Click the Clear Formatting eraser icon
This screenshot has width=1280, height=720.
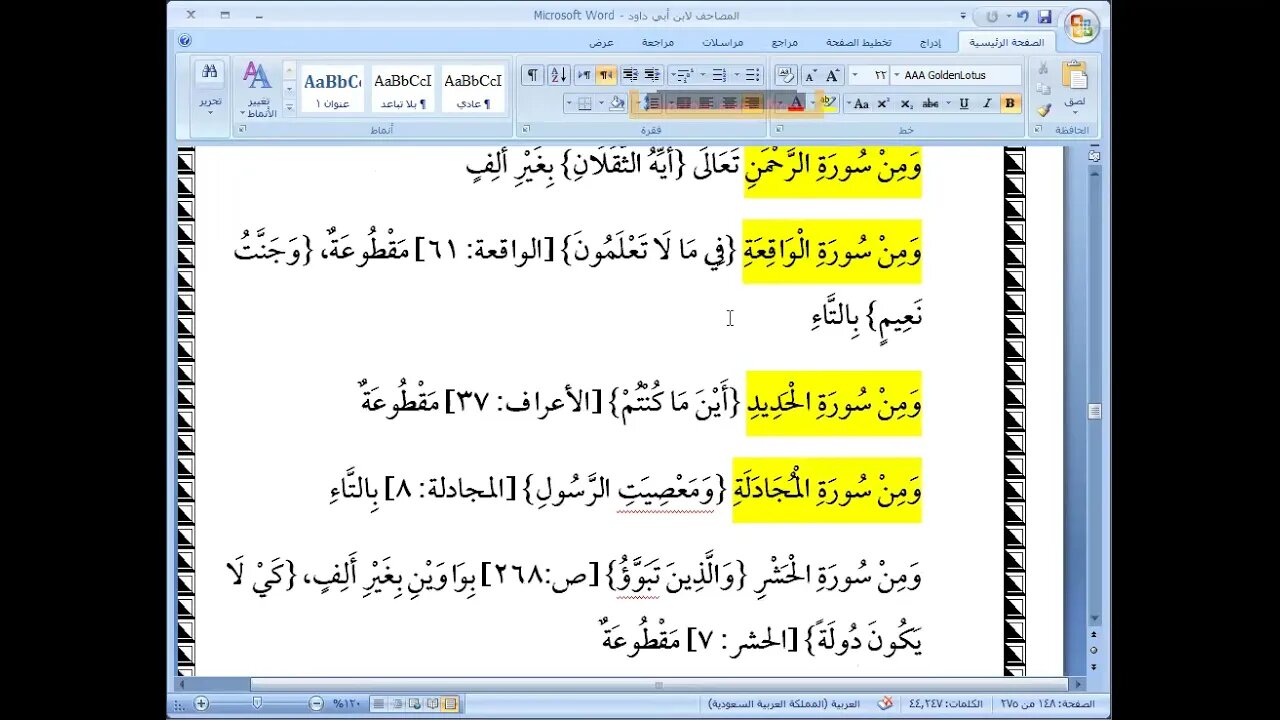(787, 75)
